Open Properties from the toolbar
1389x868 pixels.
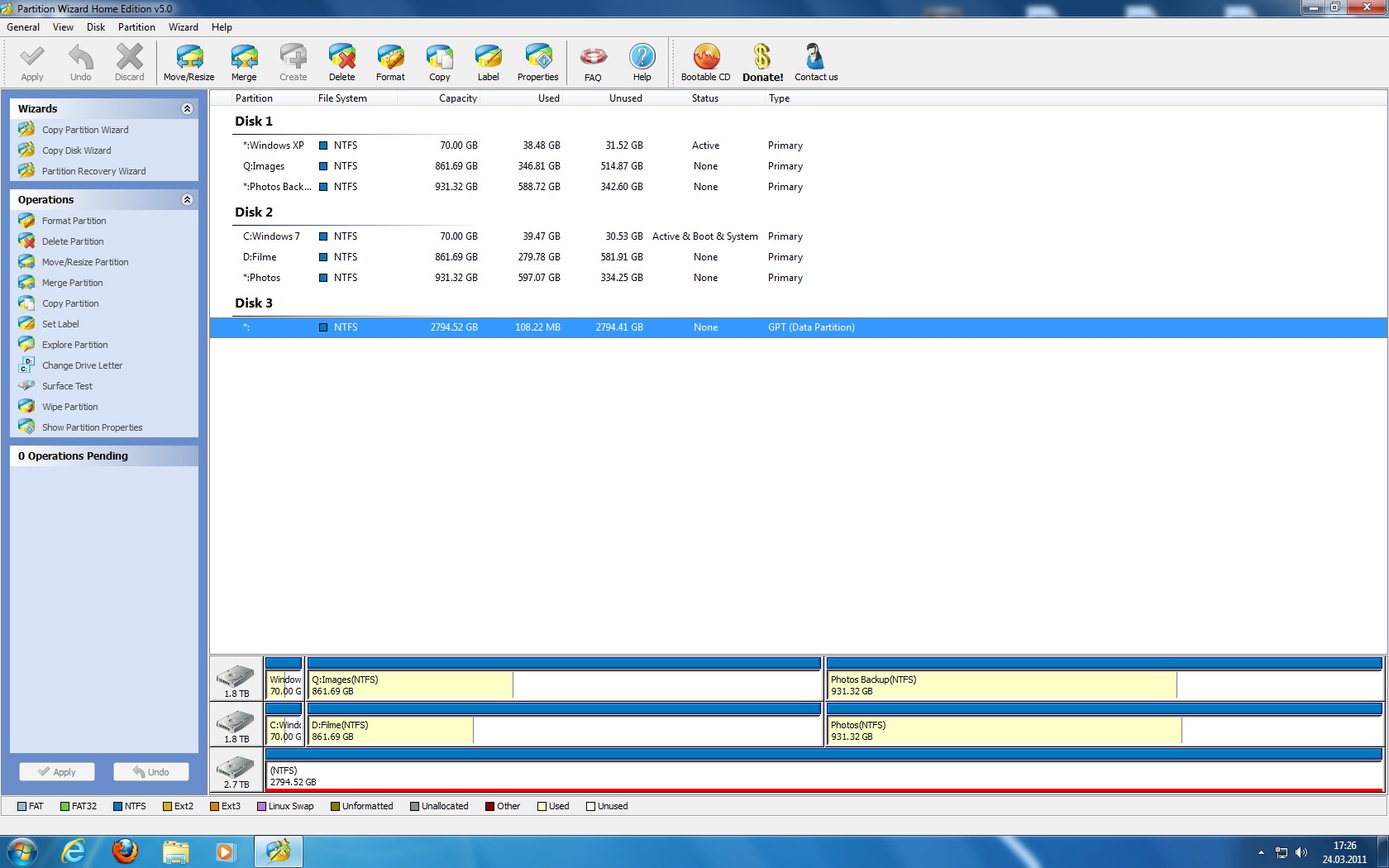pos(538,63)
